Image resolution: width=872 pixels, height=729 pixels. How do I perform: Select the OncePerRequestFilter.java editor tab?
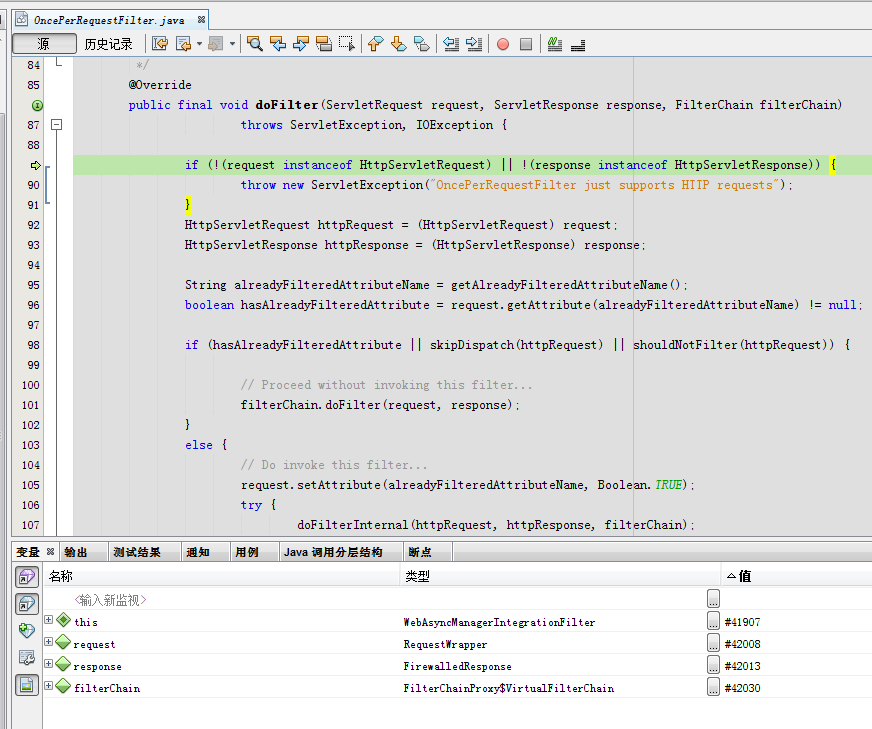(109, 20)
